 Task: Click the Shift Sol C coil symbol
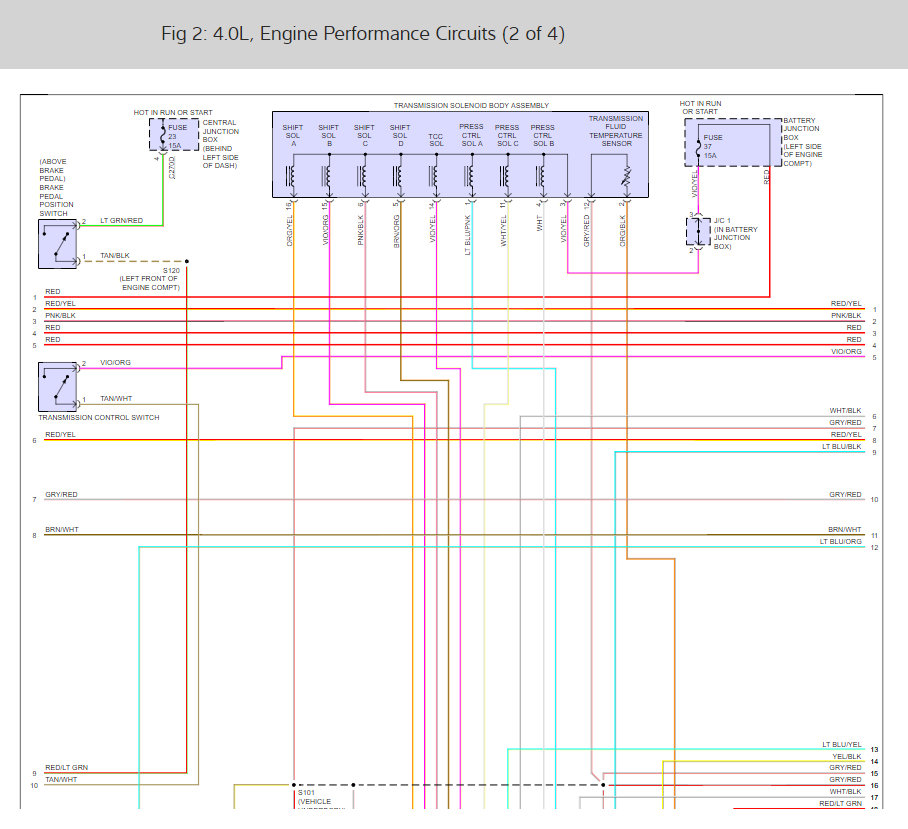pyautogui.click(x=363, y=175)
